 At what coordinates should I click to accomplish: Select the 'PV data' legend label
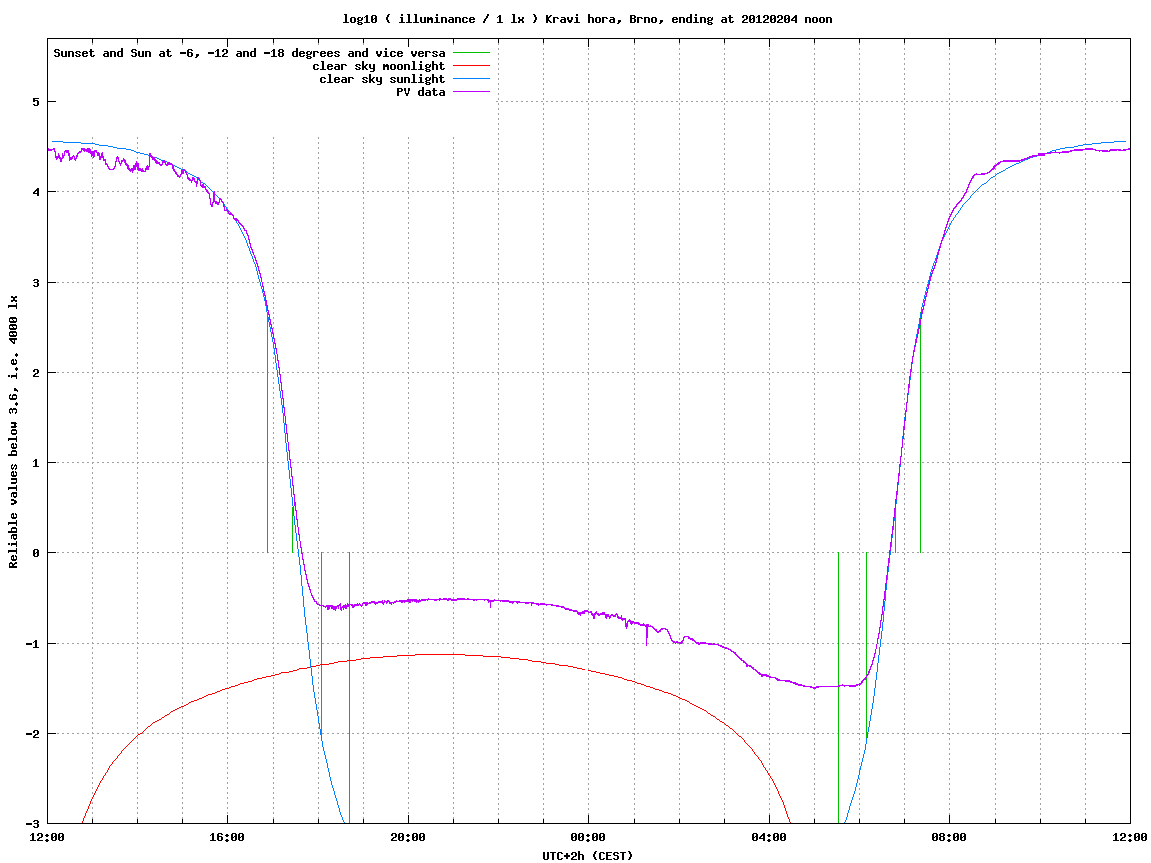[x=421, y=92]
